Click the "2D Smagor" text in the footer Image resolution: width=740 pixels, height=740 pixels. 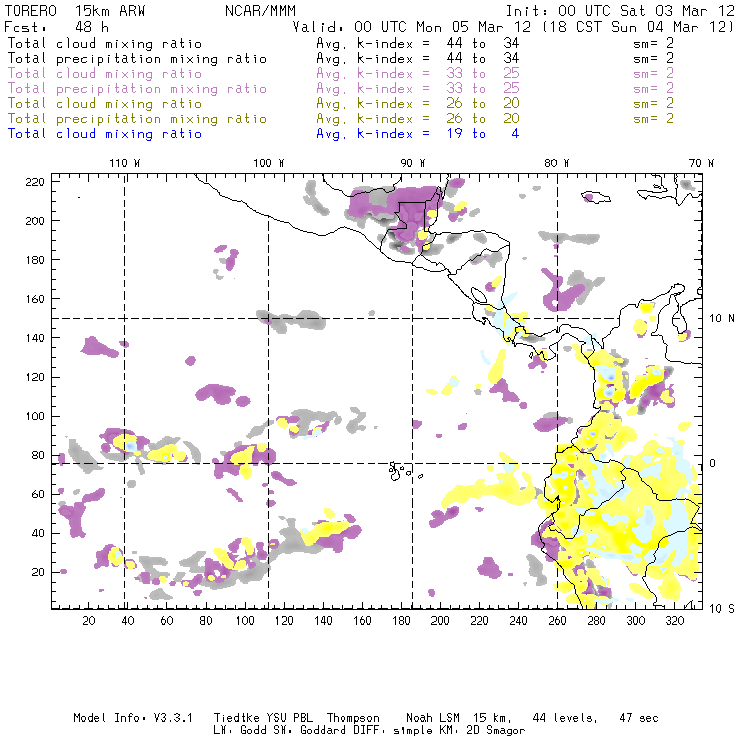coord(496,730)
